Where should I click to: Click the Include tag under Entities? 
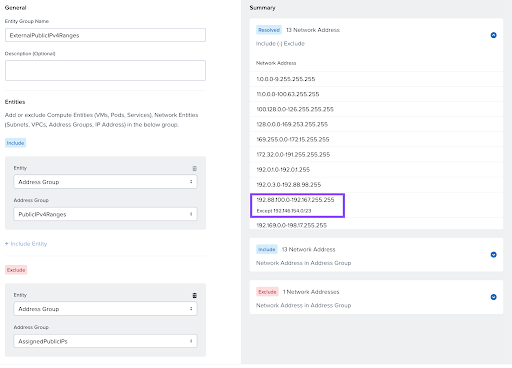15,143
